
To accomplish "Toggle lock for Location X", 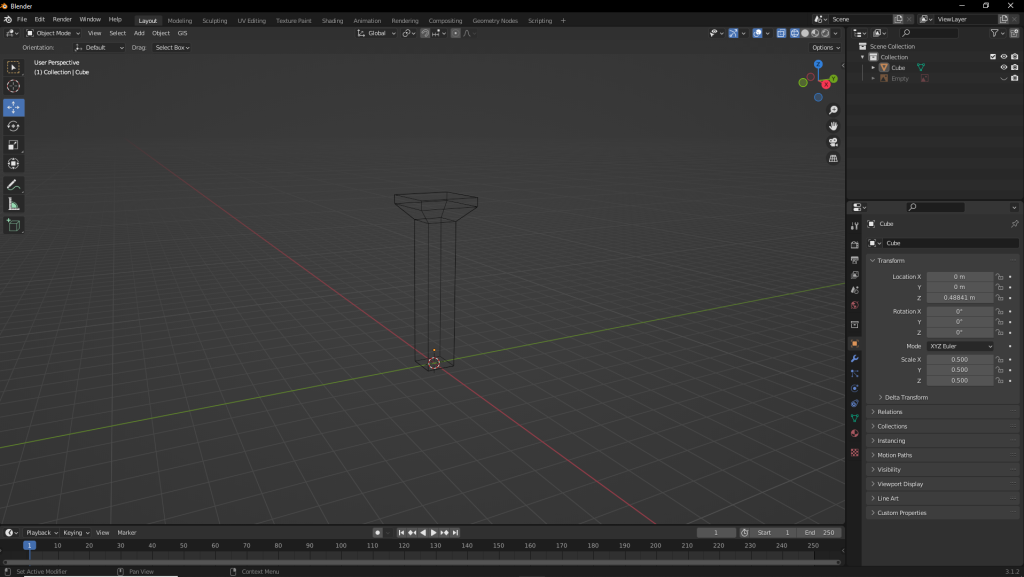I will point(1000,276).
